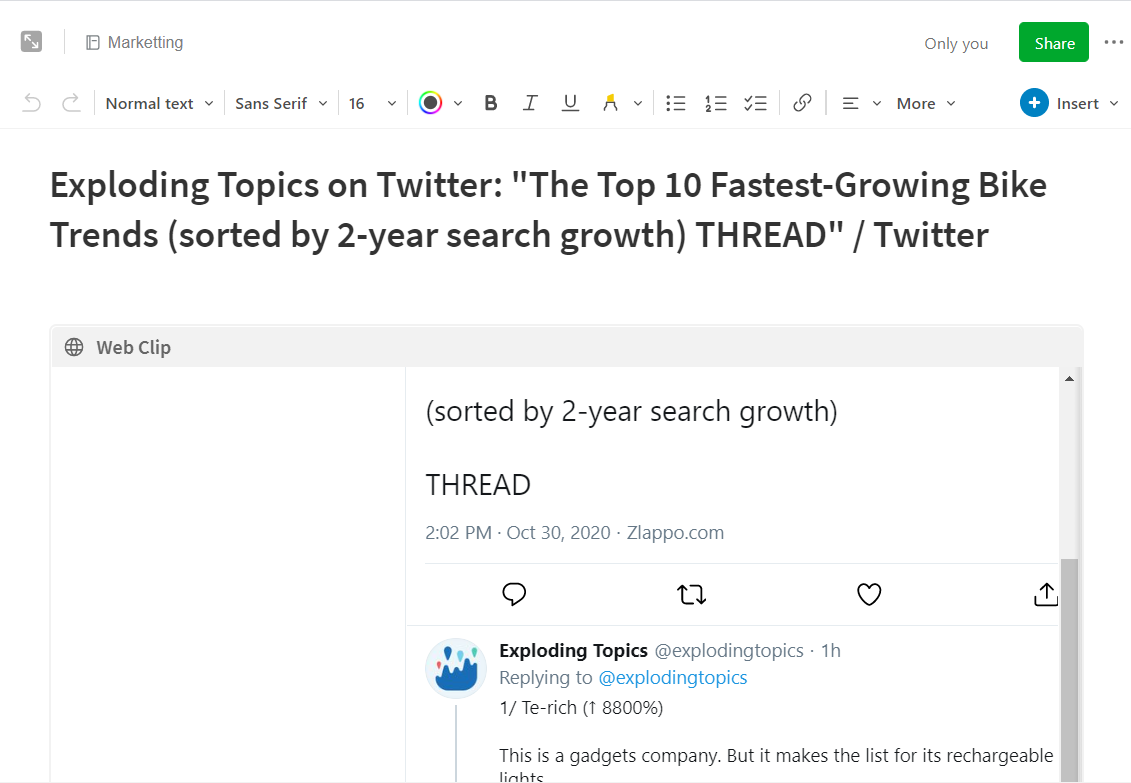The height and width of the screenshot is (783, 1131).
Task: Click the tweet's retweet icon
Action: (x=691, y=594)
